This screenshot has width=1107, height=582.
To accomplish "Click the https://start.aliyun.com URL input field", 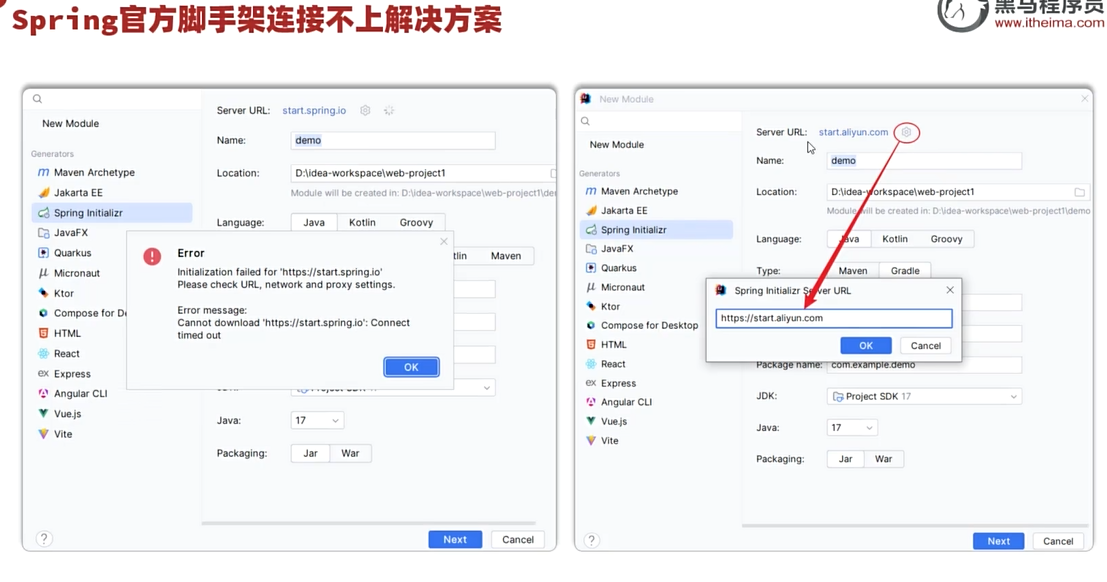I will click(834, 319).
